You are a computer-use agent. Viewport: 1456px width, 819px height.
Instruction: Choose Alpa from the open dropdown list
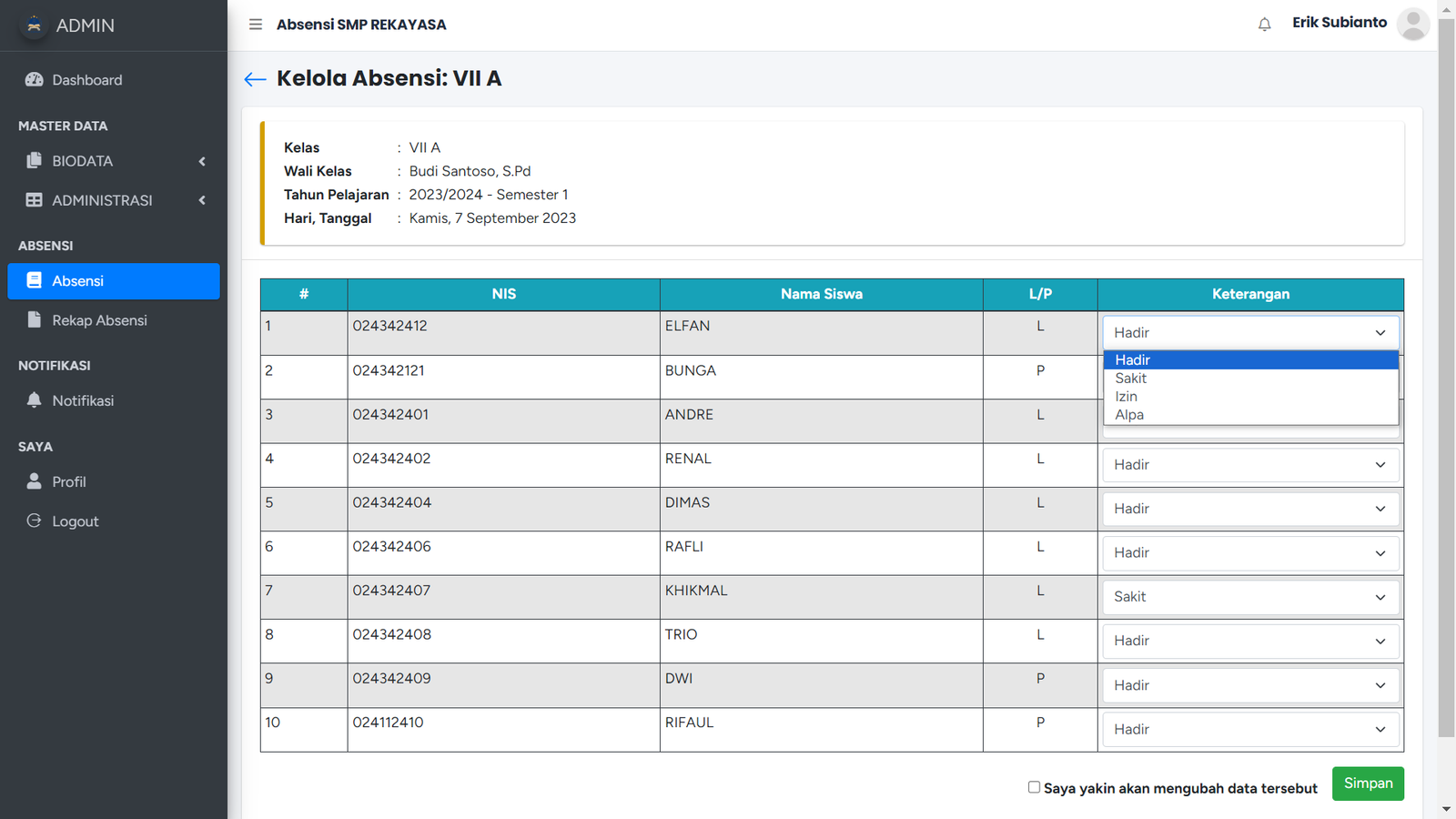coord(1129,415)
